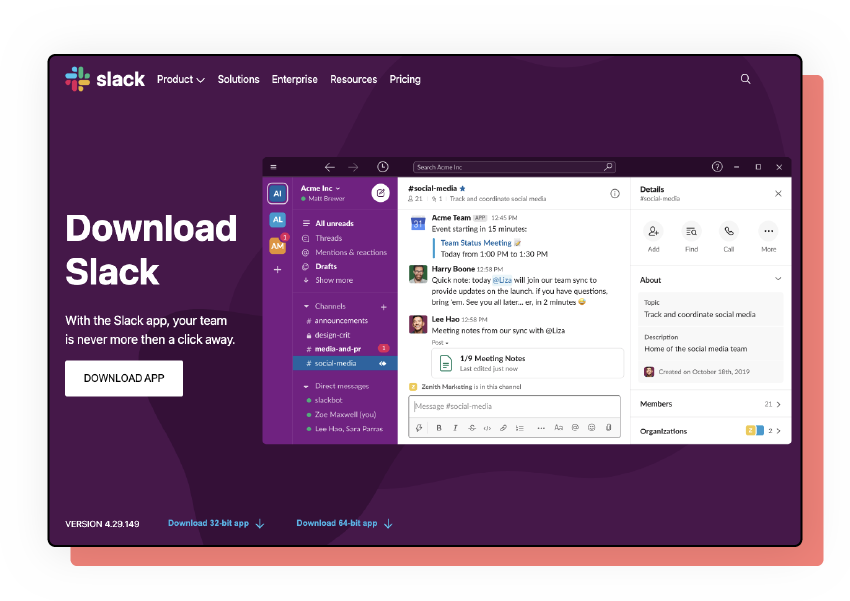
Task: Star the #social-media channel
Action: pyautogui.click(x=462, y=188)
